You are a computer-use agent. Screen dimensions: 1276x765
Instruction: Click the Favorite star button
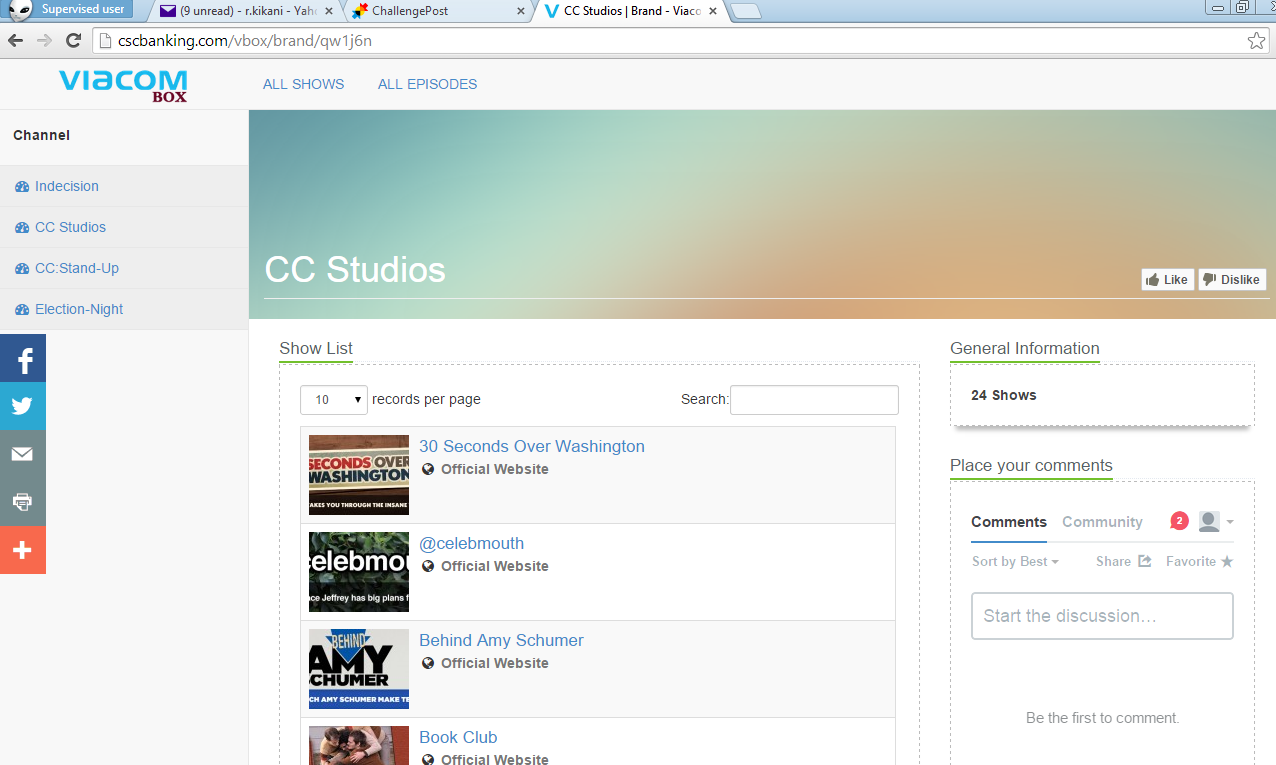[x=1200, y=562]
